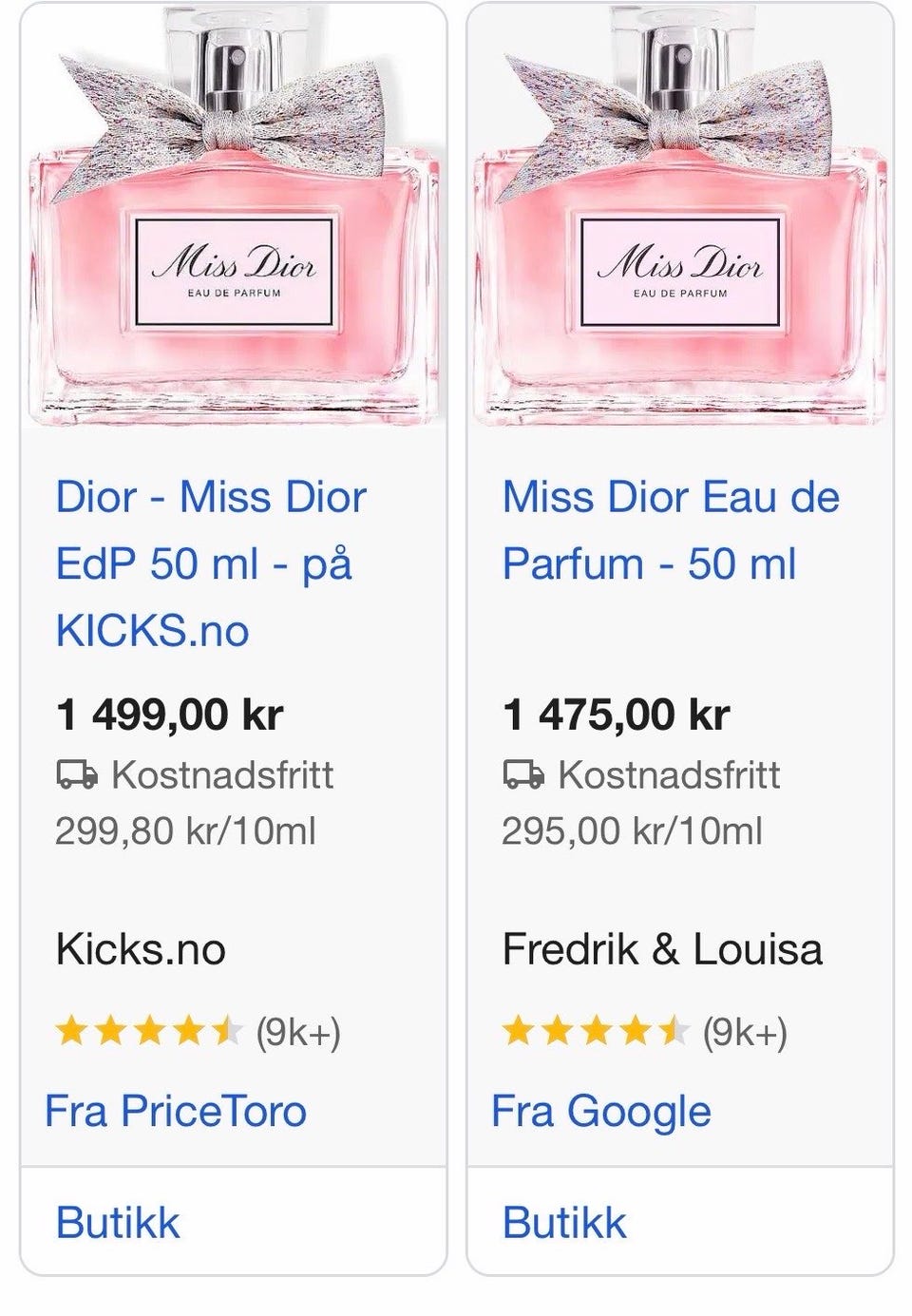
Task: Click the delivery truck icon on Fredrik & Louisa card
Action: [x=523, y=775]
